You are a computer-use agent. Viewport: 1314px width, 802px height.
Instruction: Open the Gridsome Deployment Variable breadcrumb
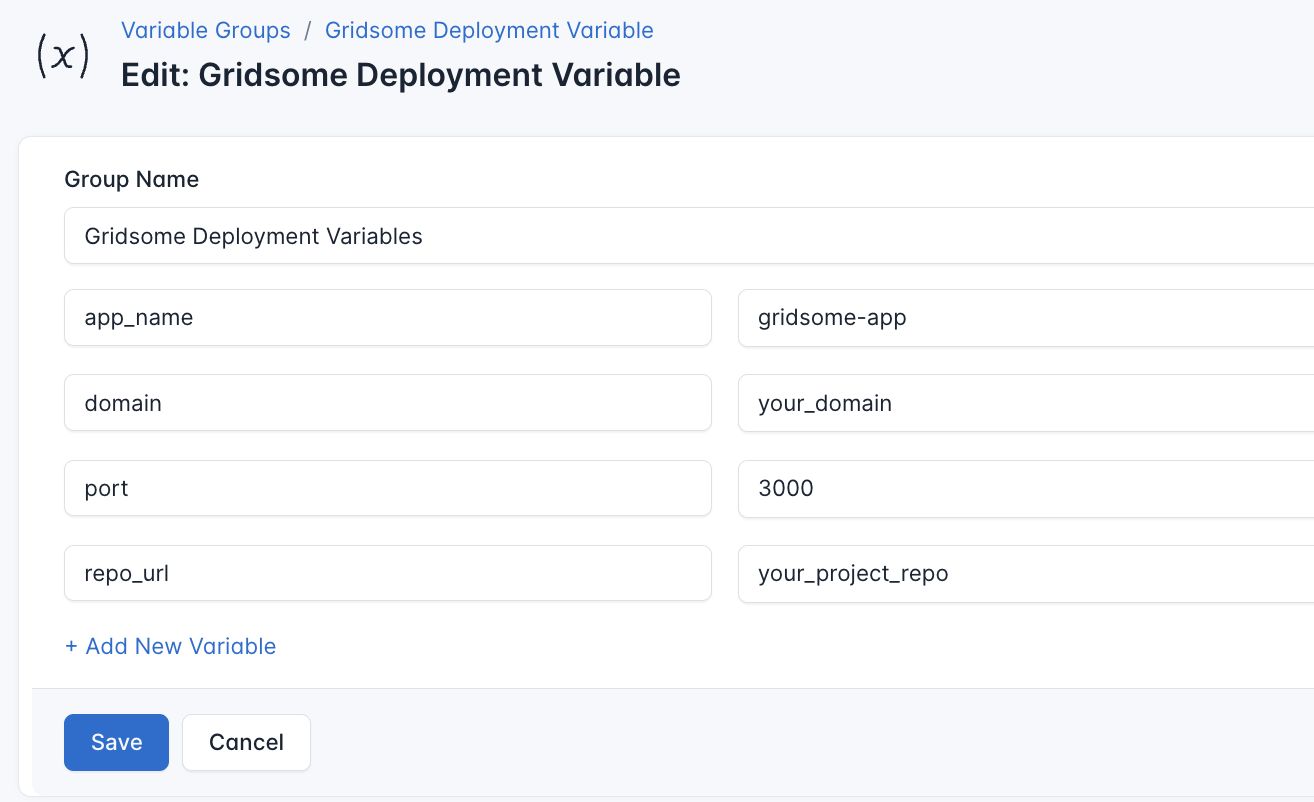(x=489, y=30)
